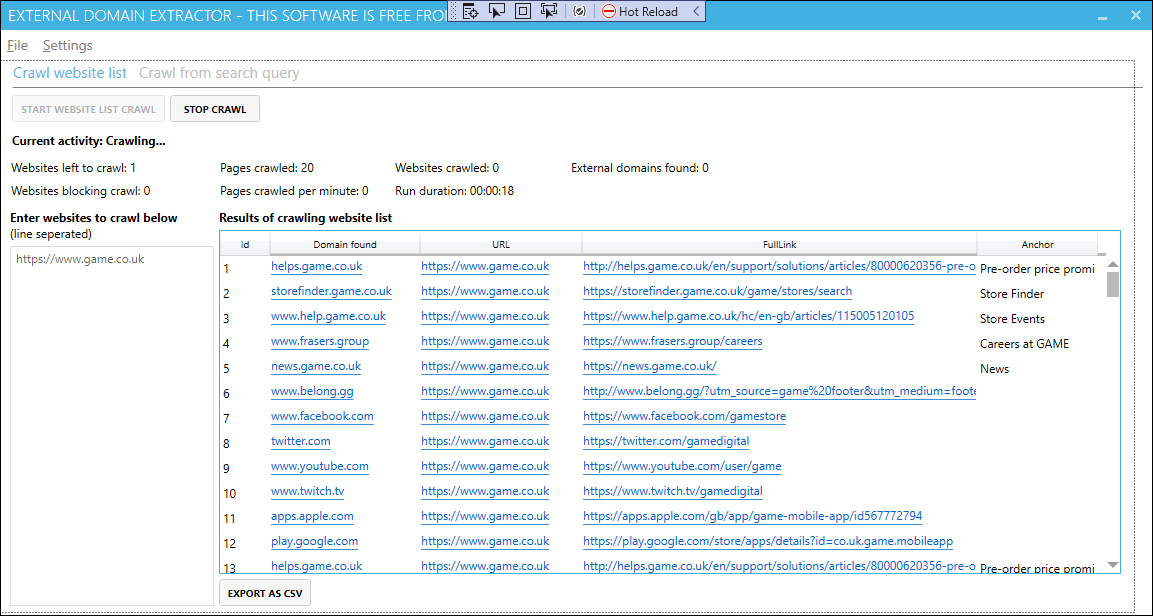Click results scrollbar up arrow
Screen dimensions: 1153x616
[1113, 265]
